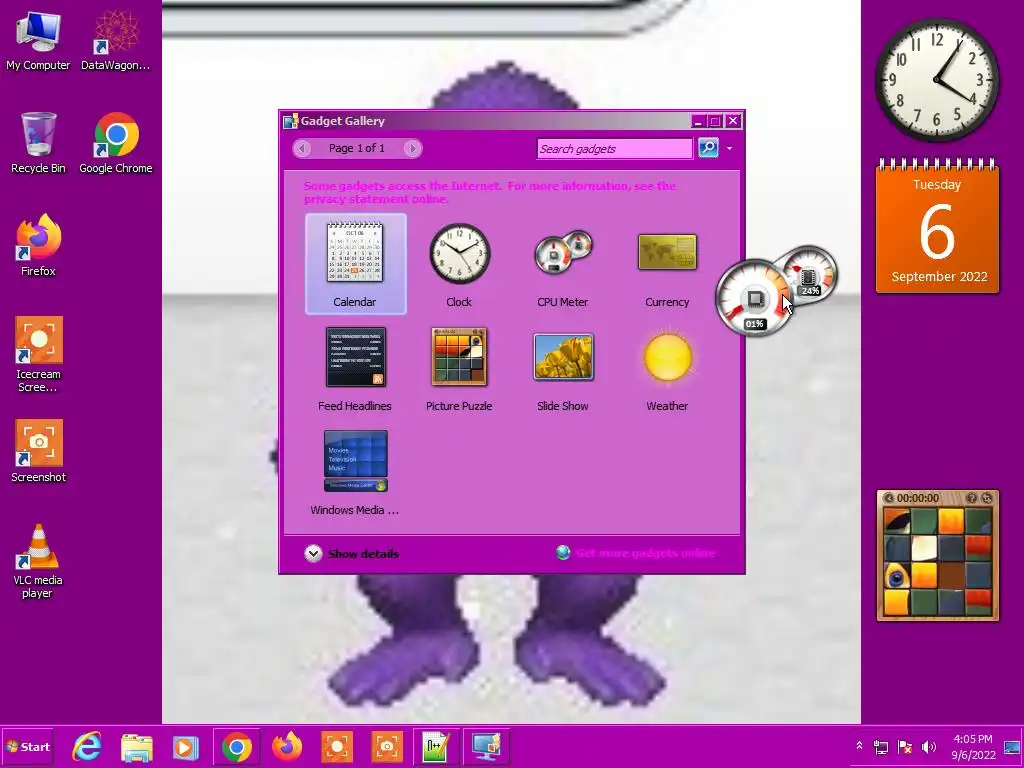1024x768 pixels.
Task: Open Windows Media Player taskbar icon
Action: (186, 747)
